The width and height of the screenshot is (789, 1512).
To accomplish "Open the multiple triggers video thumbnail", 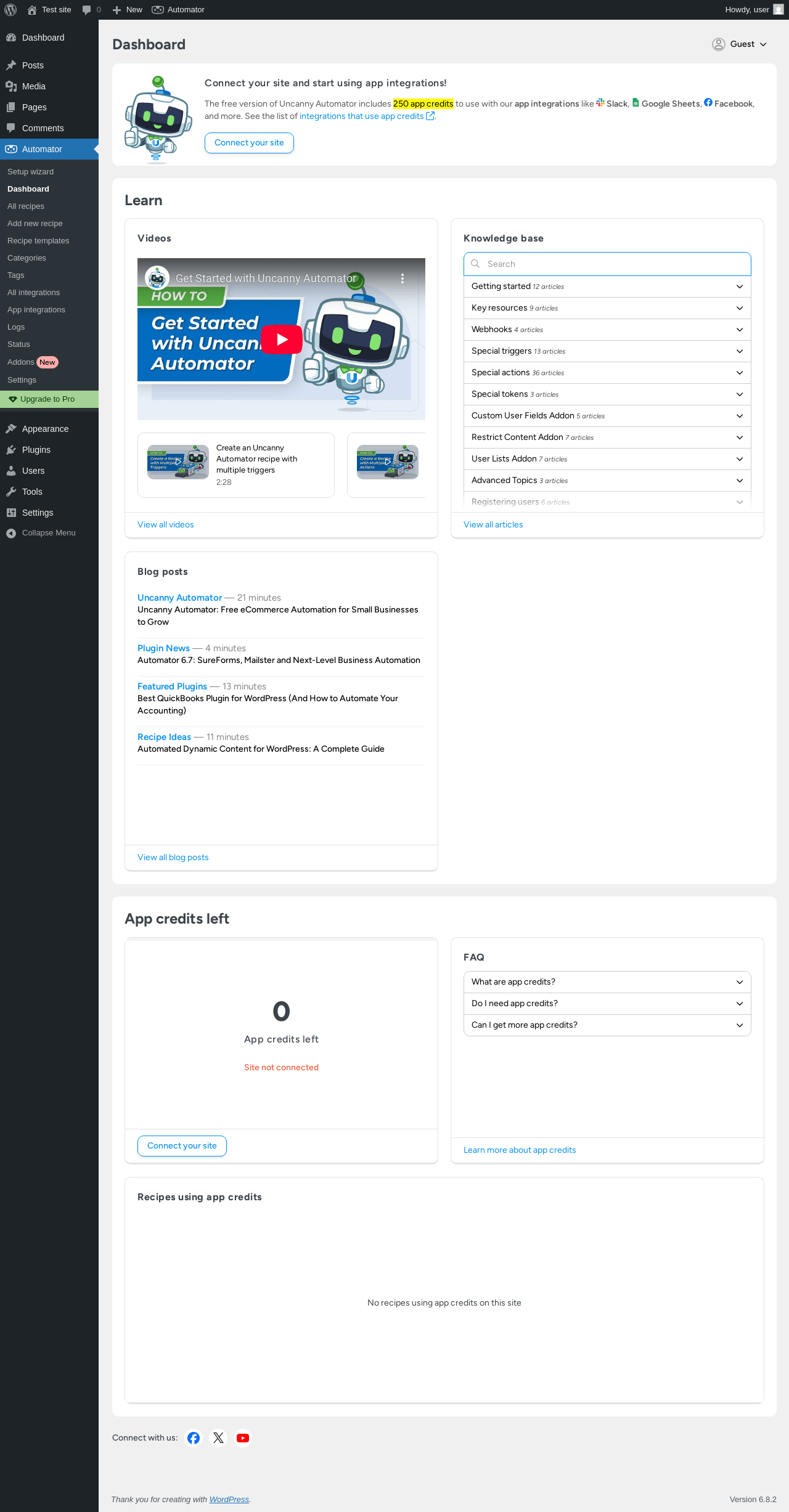I will click(178, 462).
